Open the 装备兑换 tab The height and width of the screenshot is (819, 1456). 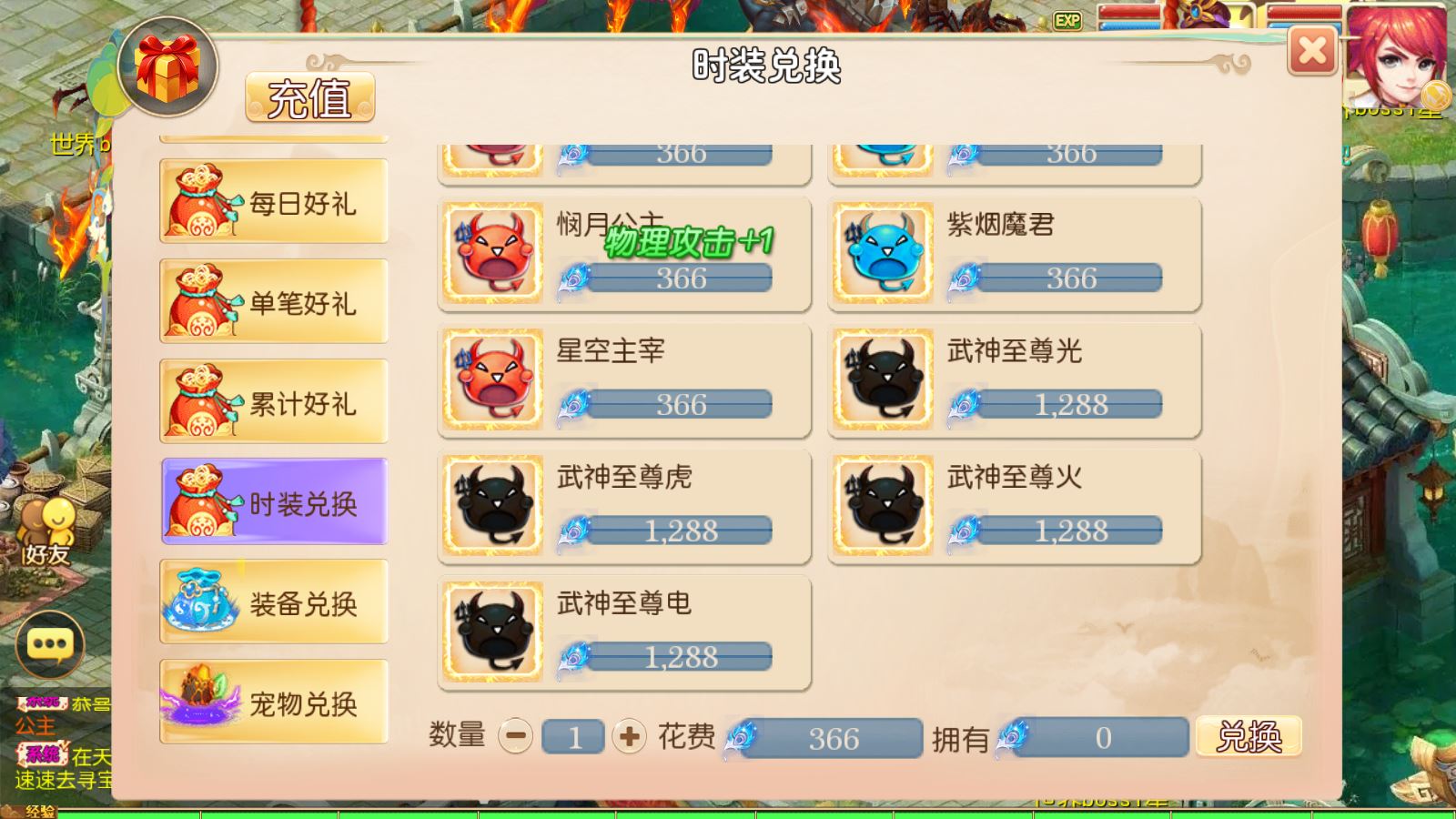[274, 602]
